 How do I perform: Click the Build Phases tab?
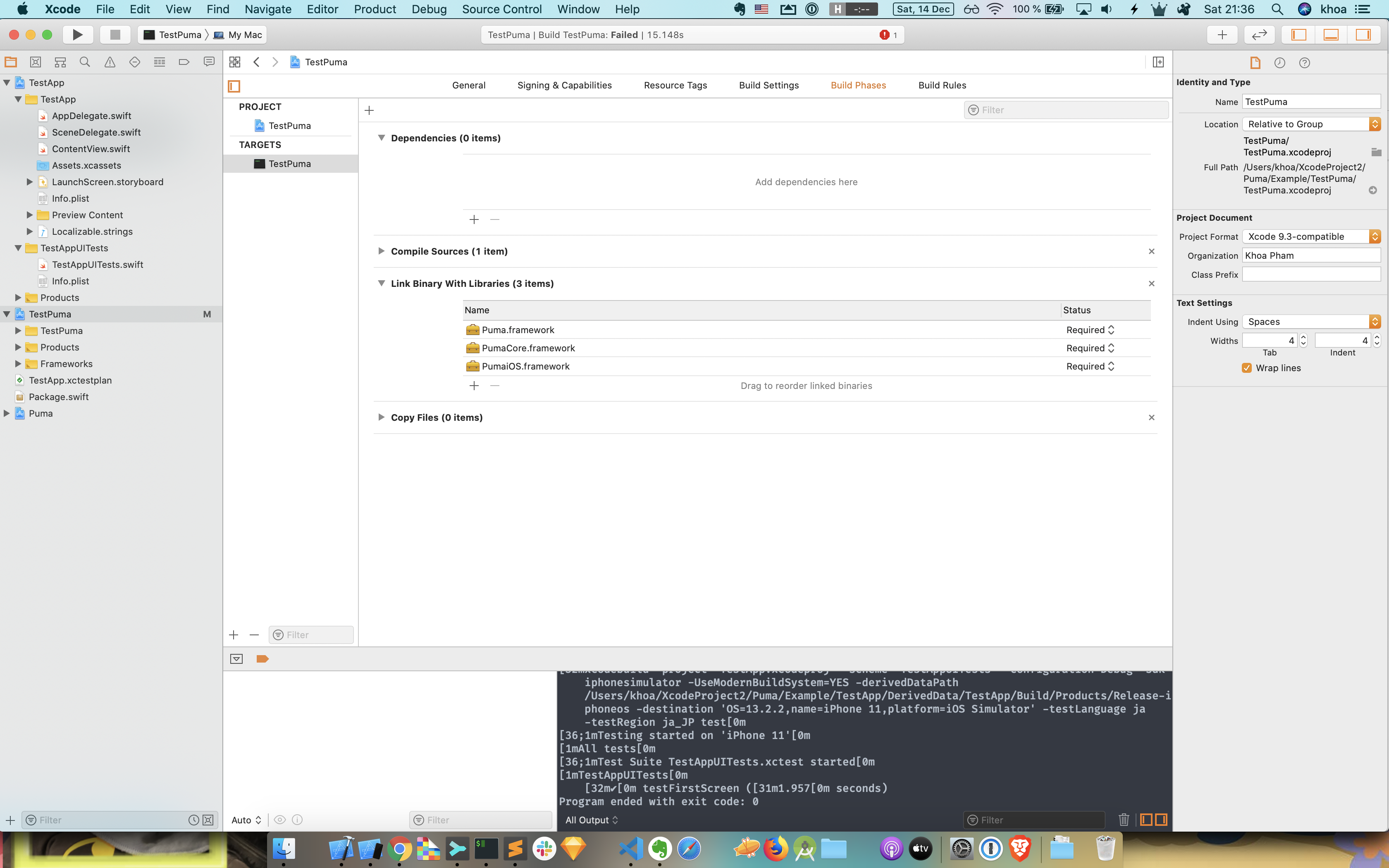pyautogui.click(x=858, y=84)
